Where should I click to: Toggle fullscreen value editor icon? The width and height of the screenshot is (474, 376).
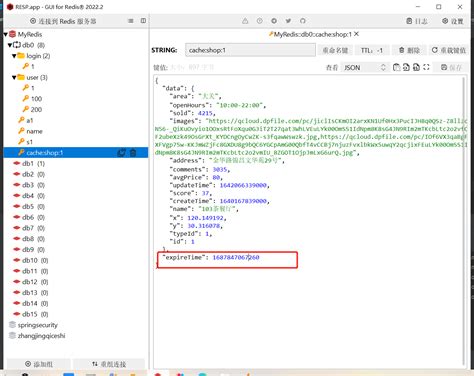click(426, 67)
